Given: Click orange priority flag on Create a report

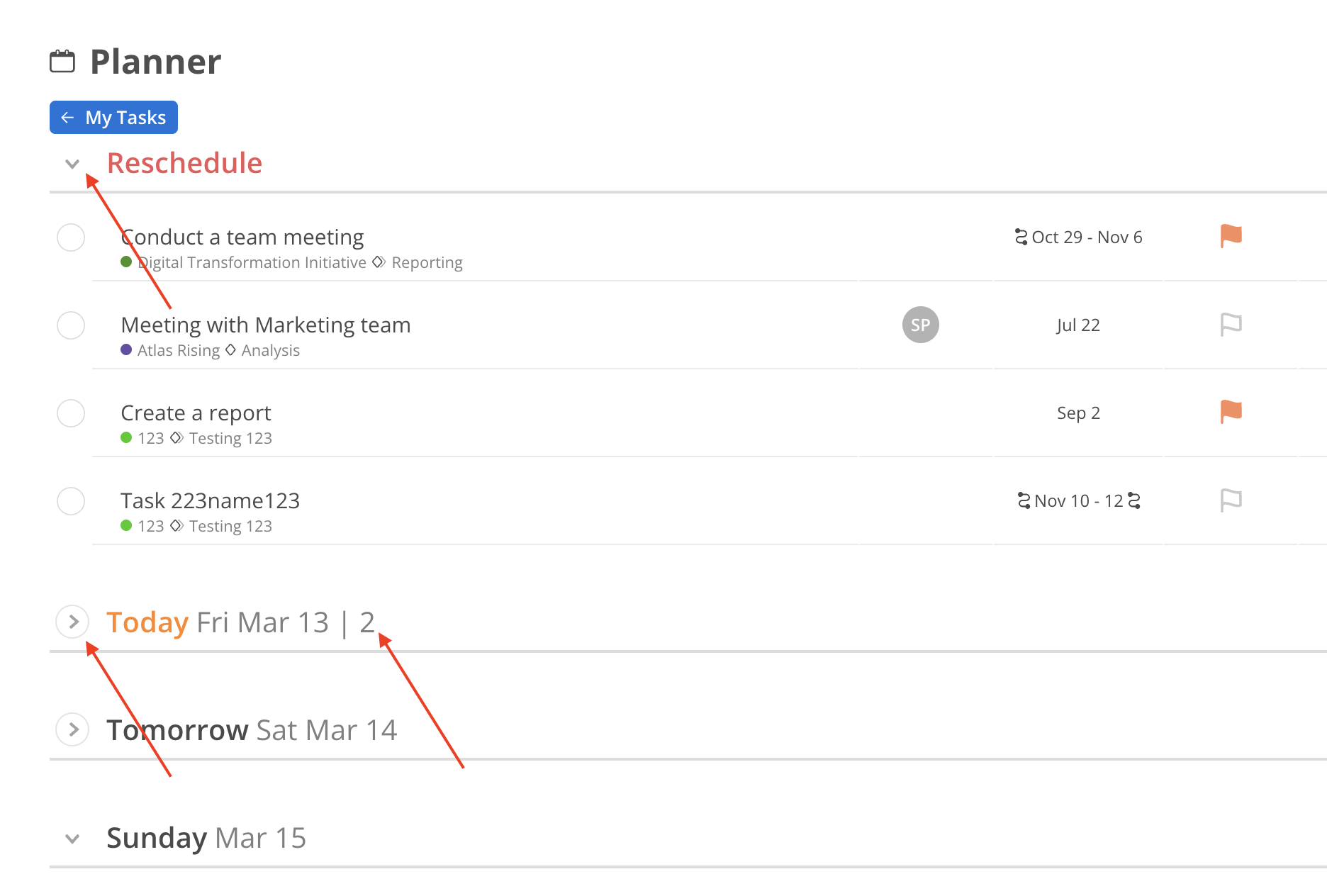Looking at the screenshot, I should [1231, 412].
